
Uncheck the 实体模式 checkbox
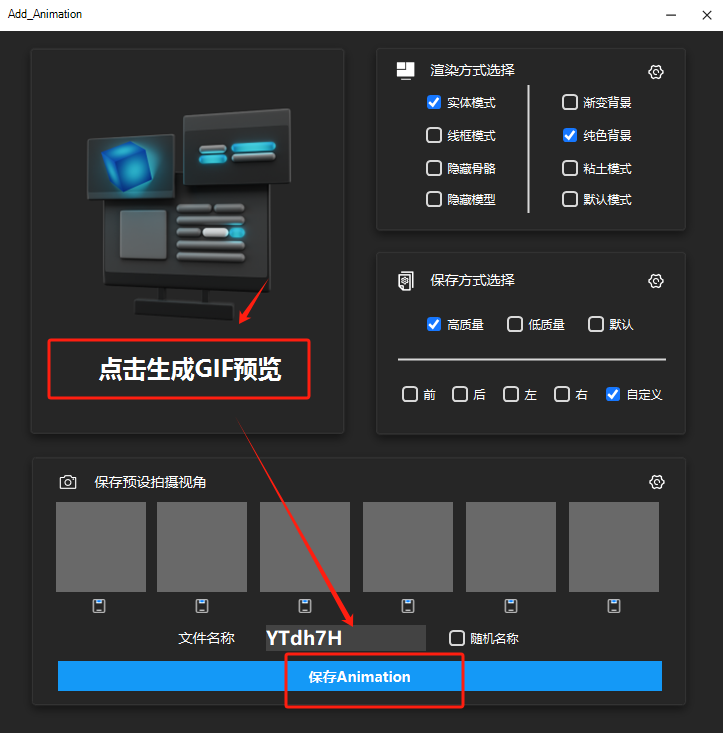(434, 102)
